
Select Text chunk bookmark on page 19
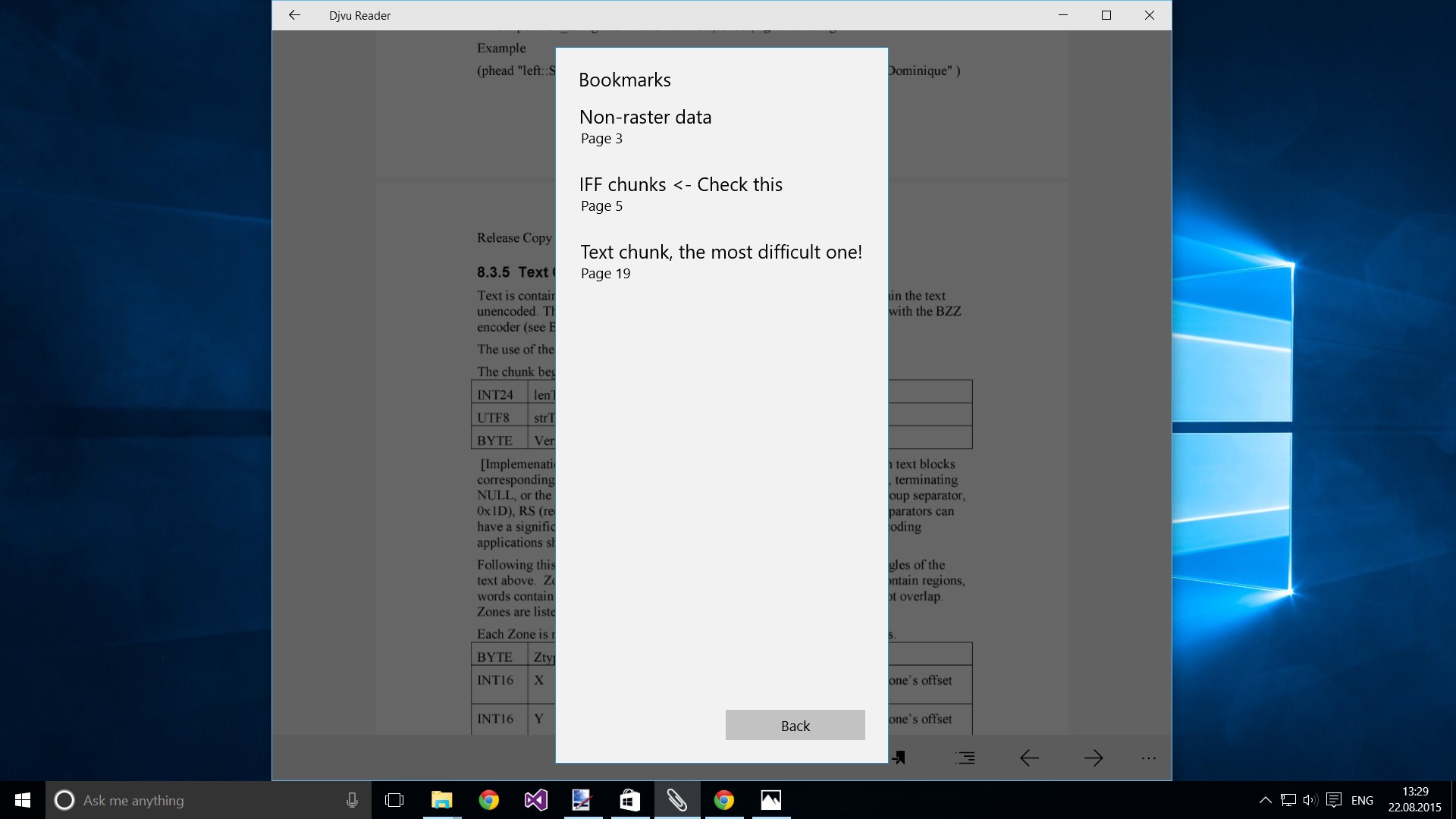720,260
